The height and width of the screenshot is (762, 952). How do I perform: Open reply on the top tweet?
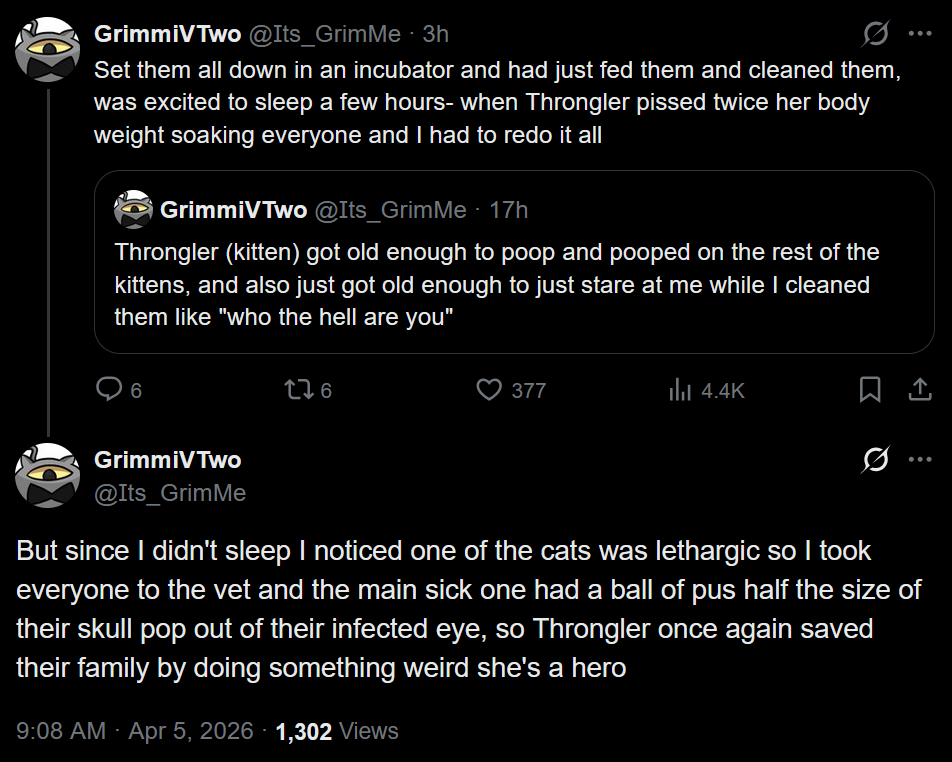pos(119,390)
